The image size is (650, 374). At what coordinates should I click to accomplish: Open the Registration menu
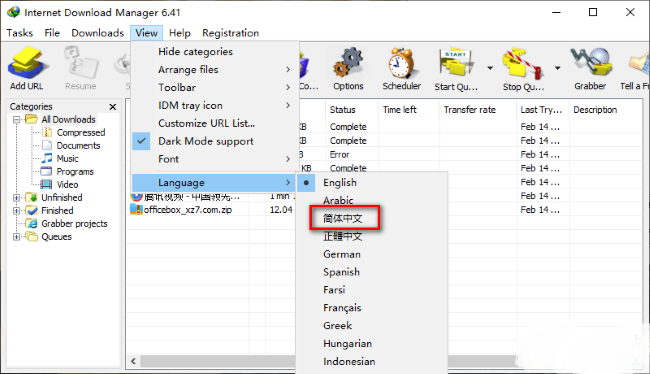(230, 33)
